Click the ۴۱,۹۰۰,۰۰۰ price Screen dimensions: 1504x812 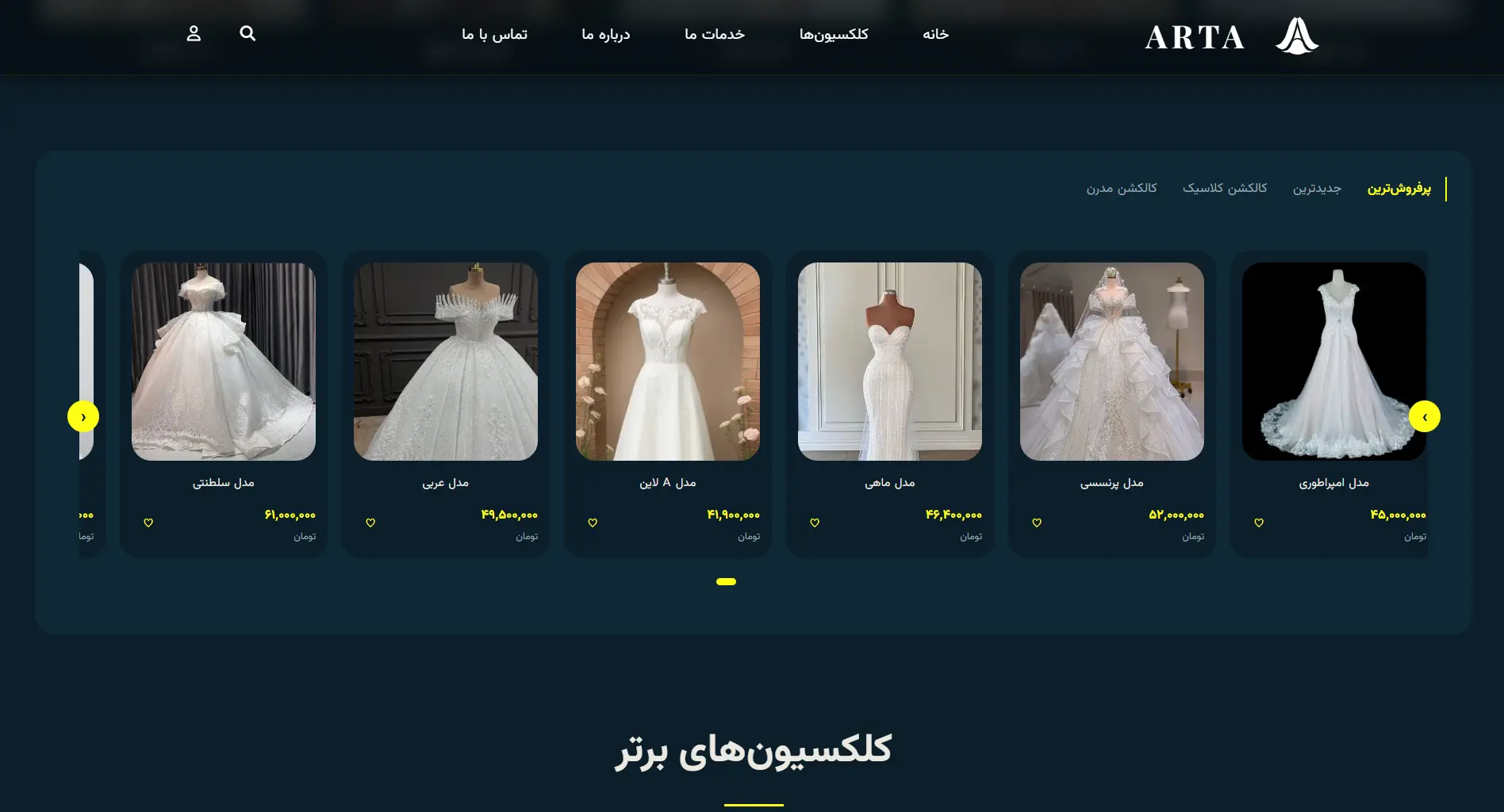(x=734, y=515)
